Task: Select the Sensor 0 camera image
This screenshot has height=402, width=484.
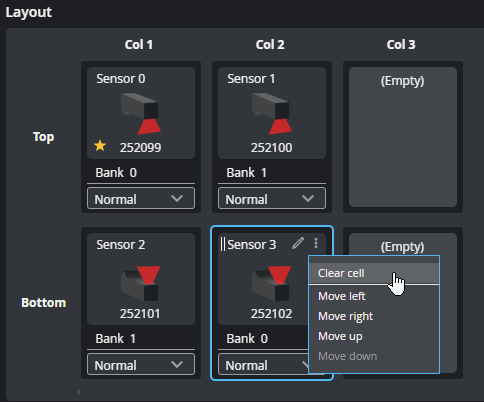Action: point(141,114)
